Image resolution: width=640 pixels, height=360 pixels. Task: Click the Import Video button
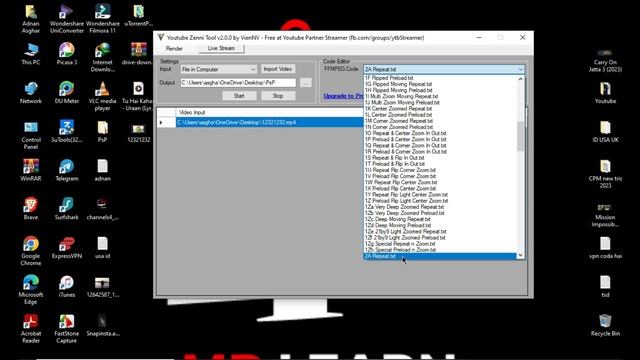pyautogui.click(x=278, y=69)
